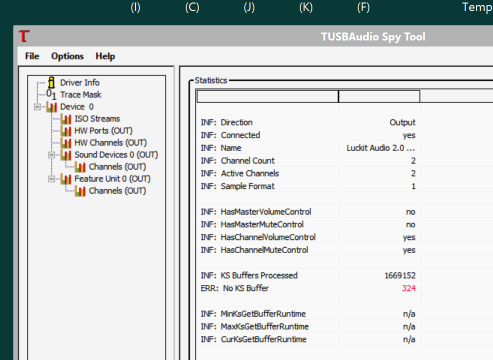The width and height of the screenshot is (493, 360).
Task: Click INF: MinKsGetBufferRuntime label
Action: (x=253, y=314)
